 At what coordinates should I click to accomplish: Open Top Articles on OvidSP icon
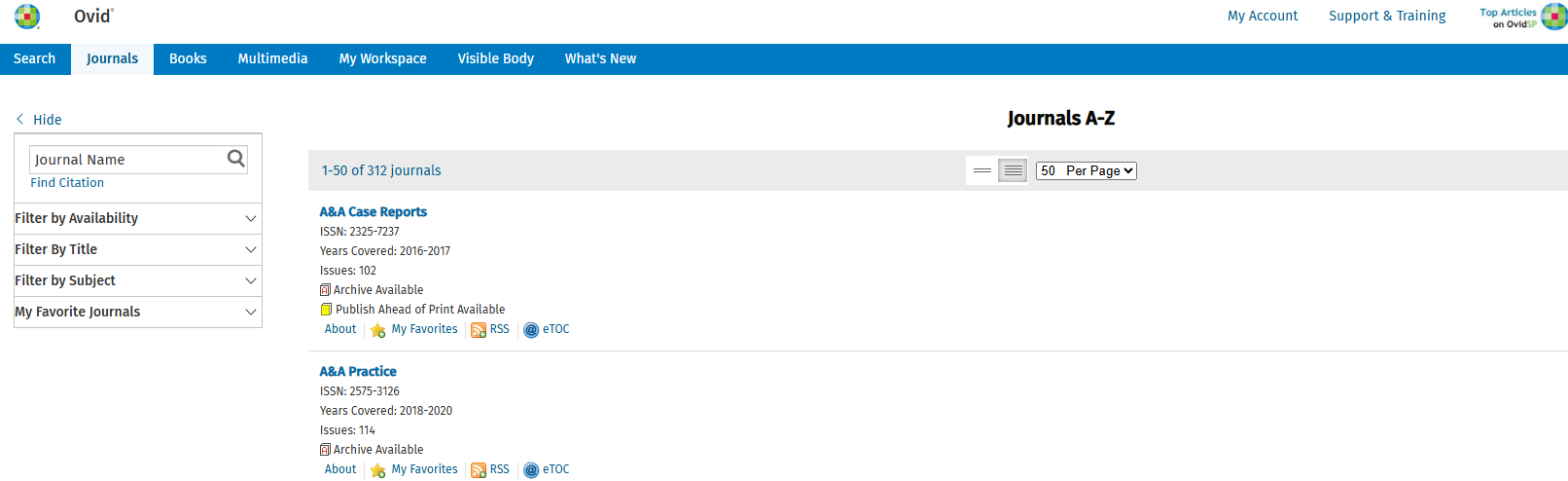(x=1553, y=17)
